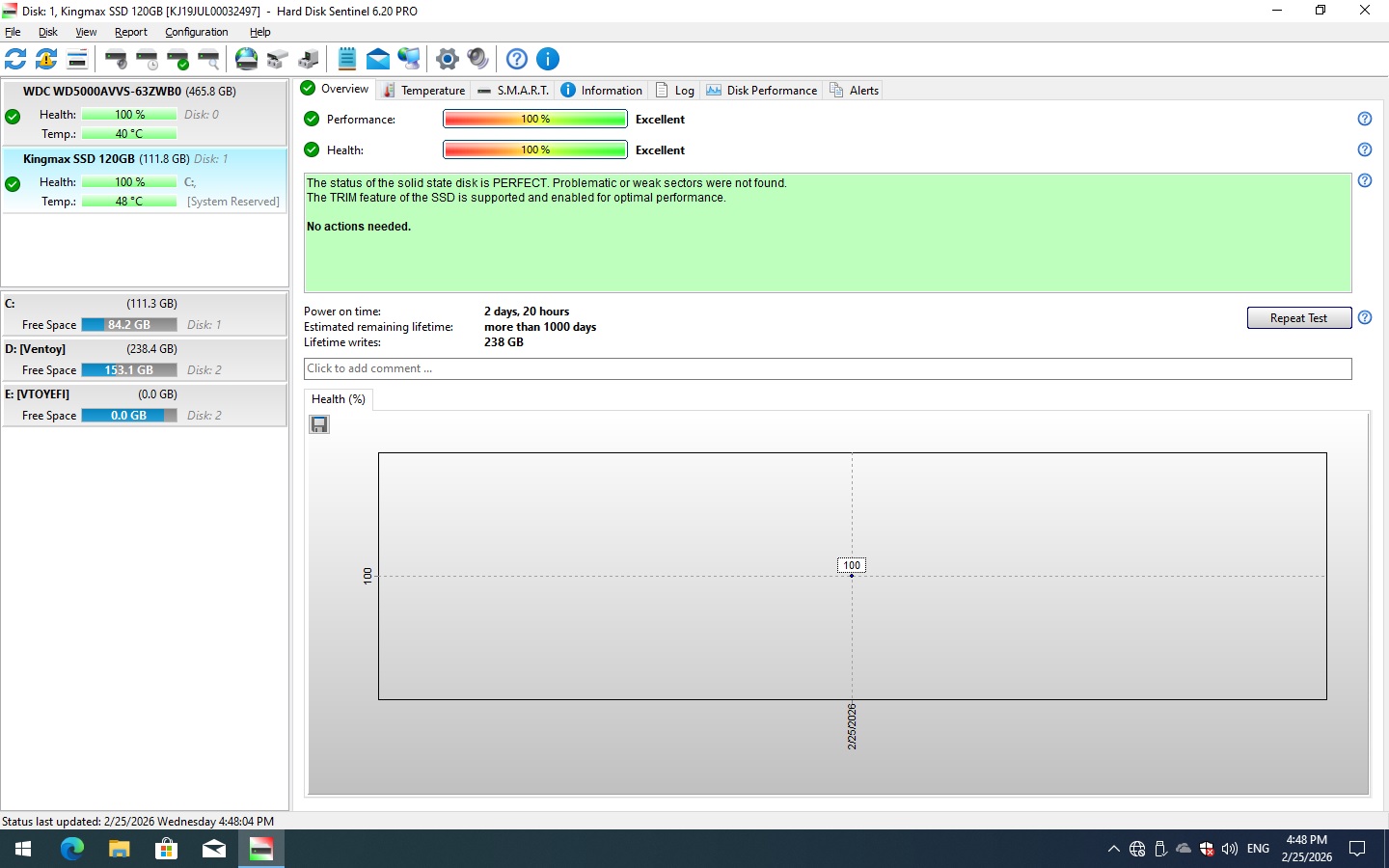Image resolution: width=1389 pixels, height=868 pixels.
Task: Click the help icon next to Repeat Test
Action: [1365, 317]
